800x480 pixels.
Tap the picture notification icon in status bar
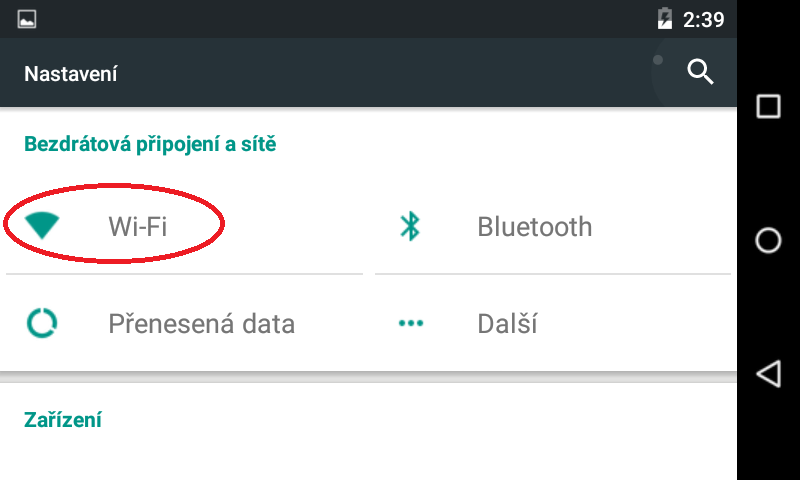(27, 19)
